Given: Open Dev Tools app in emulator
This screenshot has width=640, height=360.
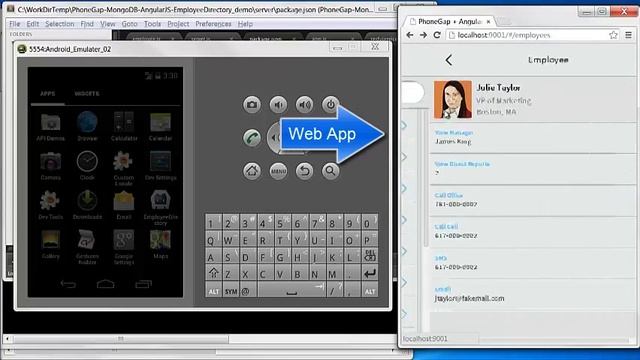Looking at the screenshot, I should (51, 205).
